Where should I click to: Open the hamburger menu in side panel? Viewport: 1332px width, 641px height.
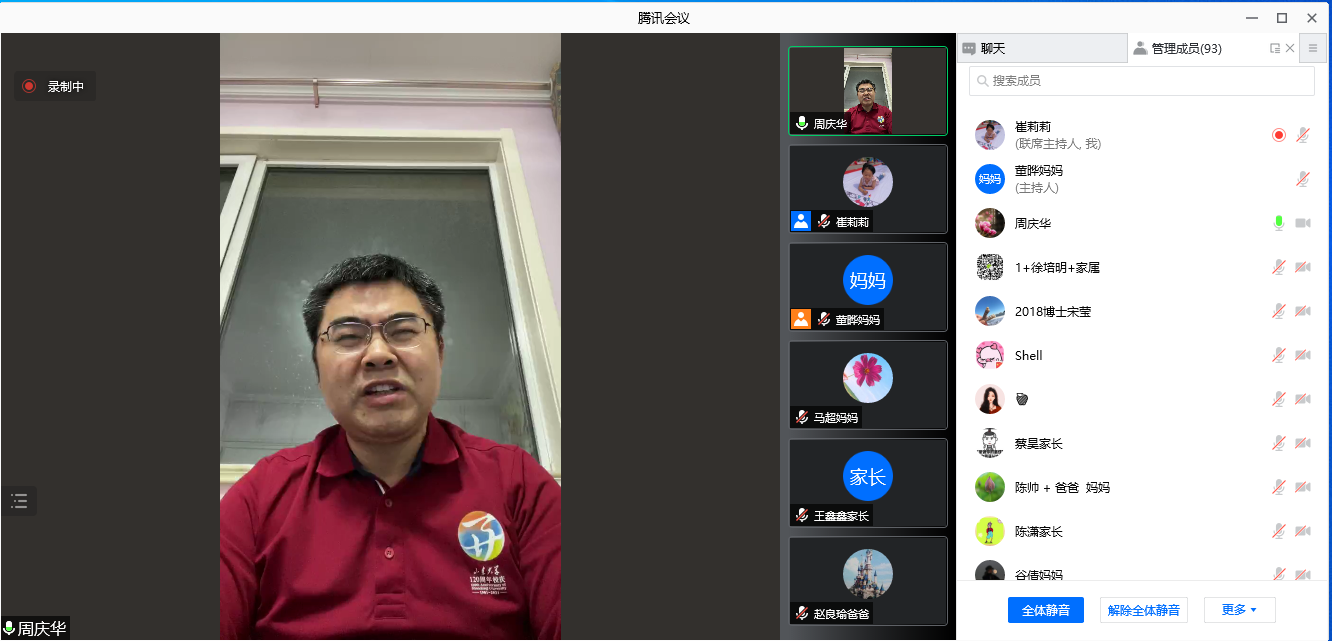pos(1313,48)
